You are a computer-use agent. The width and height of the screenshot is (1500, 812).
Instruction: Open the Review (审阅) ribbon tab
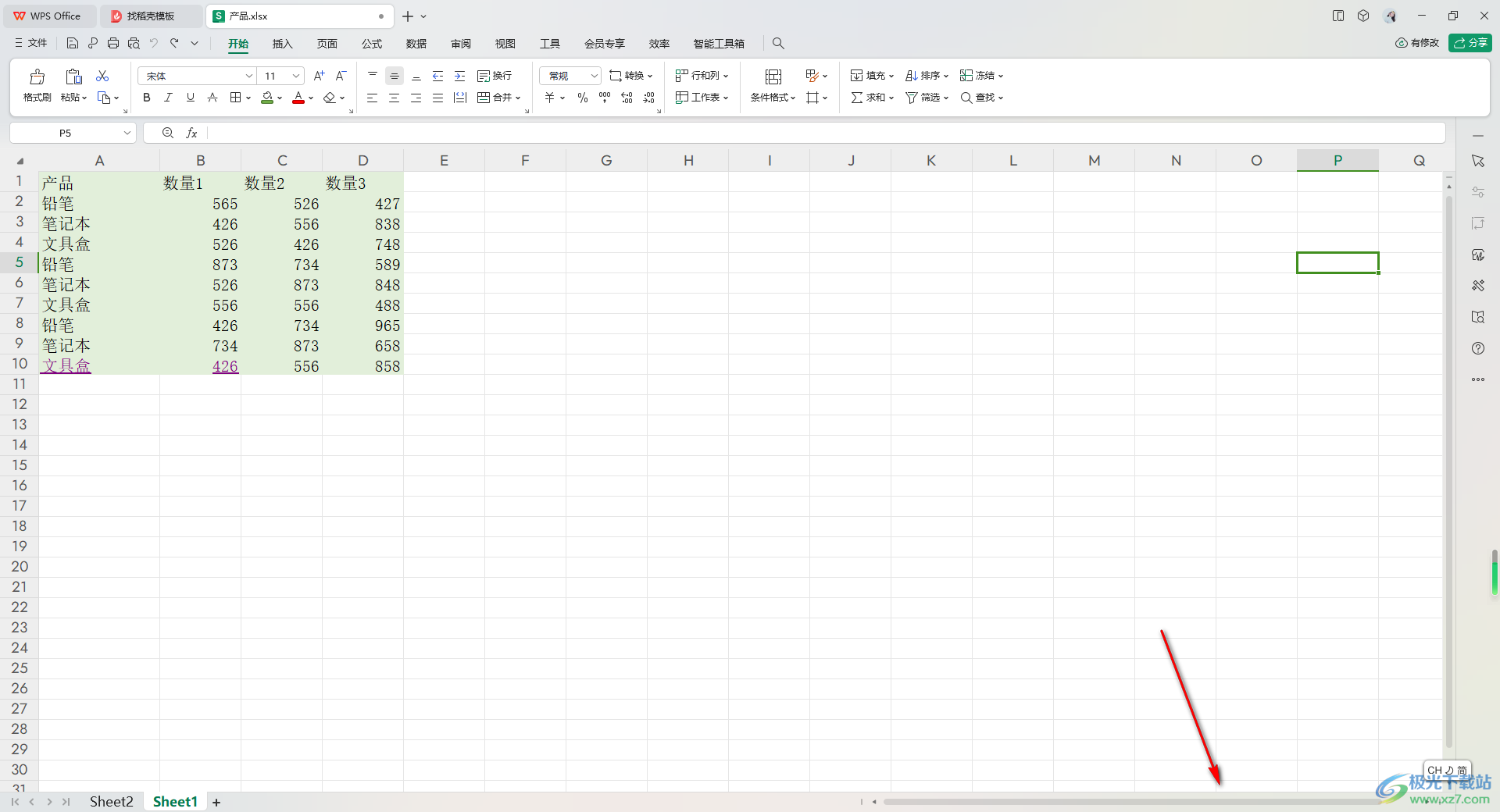point(461,44)
